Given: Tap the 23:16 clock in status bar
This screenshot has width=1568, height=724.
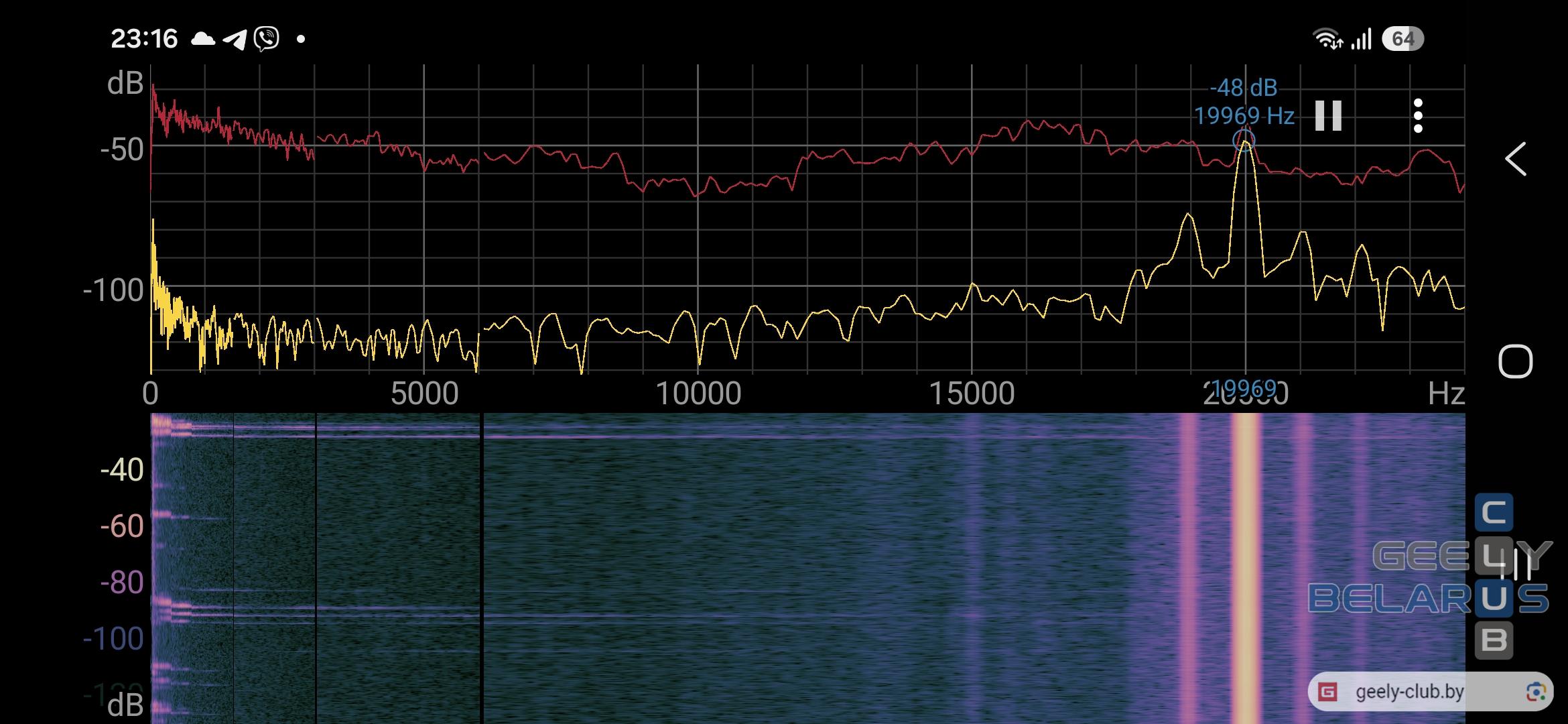Looking at the screenshot, I should click(x=144, y=39).
